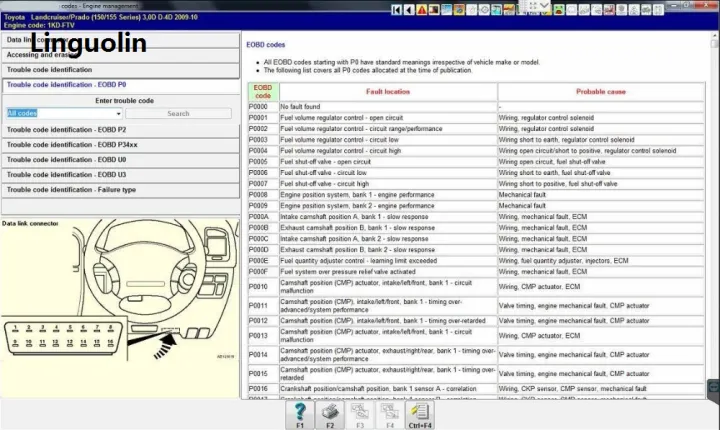Click the Ctrl+F4 notes icon
This screenshot has width=720, height=430.
pos(421,413)
